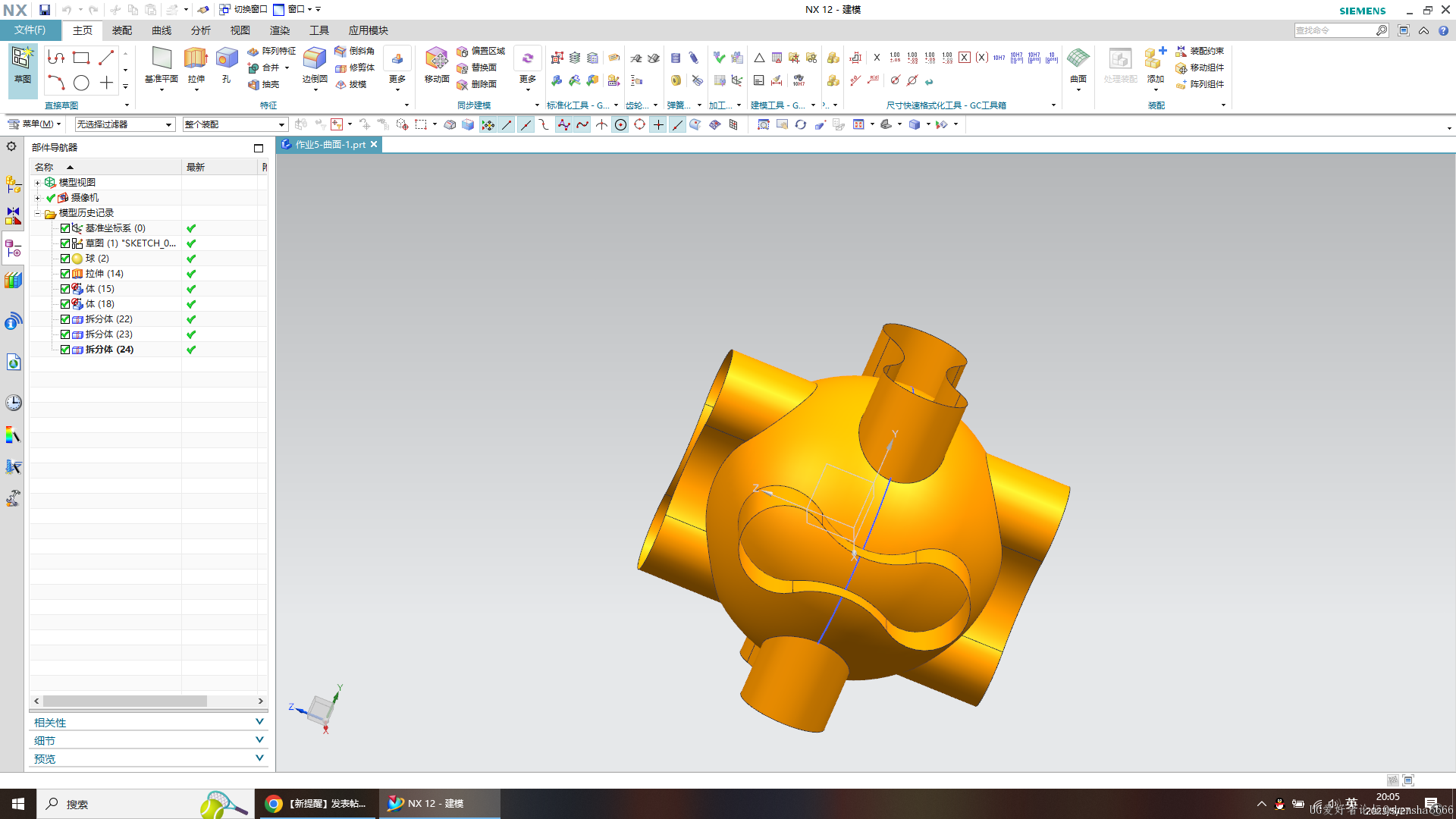Uncheck the 草图 (1) SKETCH checkbox

tap(65, 243)
